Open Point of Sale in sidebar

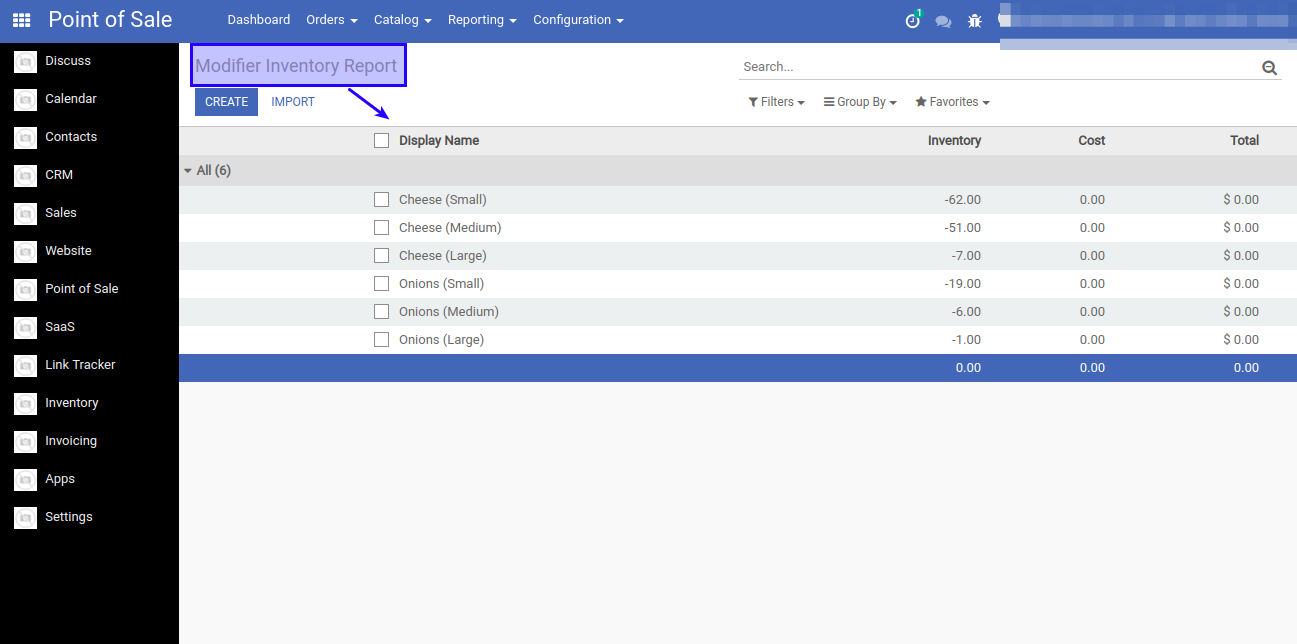coord(81,289)
